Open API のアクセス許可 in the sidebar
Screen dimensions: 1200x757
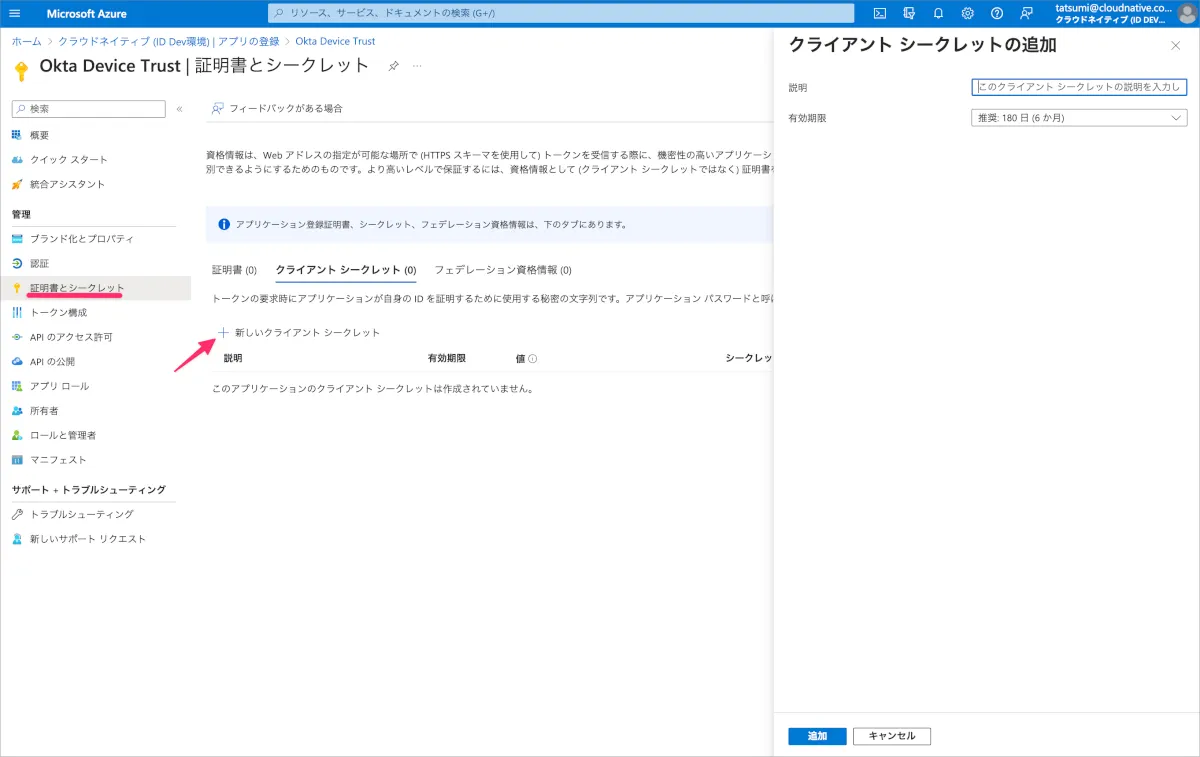71,337
